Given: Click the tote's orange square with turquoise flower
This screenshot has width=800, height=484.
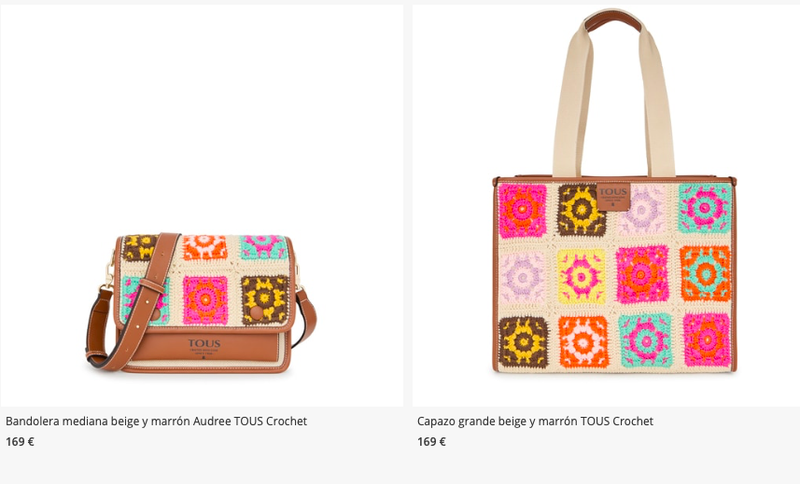Looking at the screenshot, I should tap(705, 274).
